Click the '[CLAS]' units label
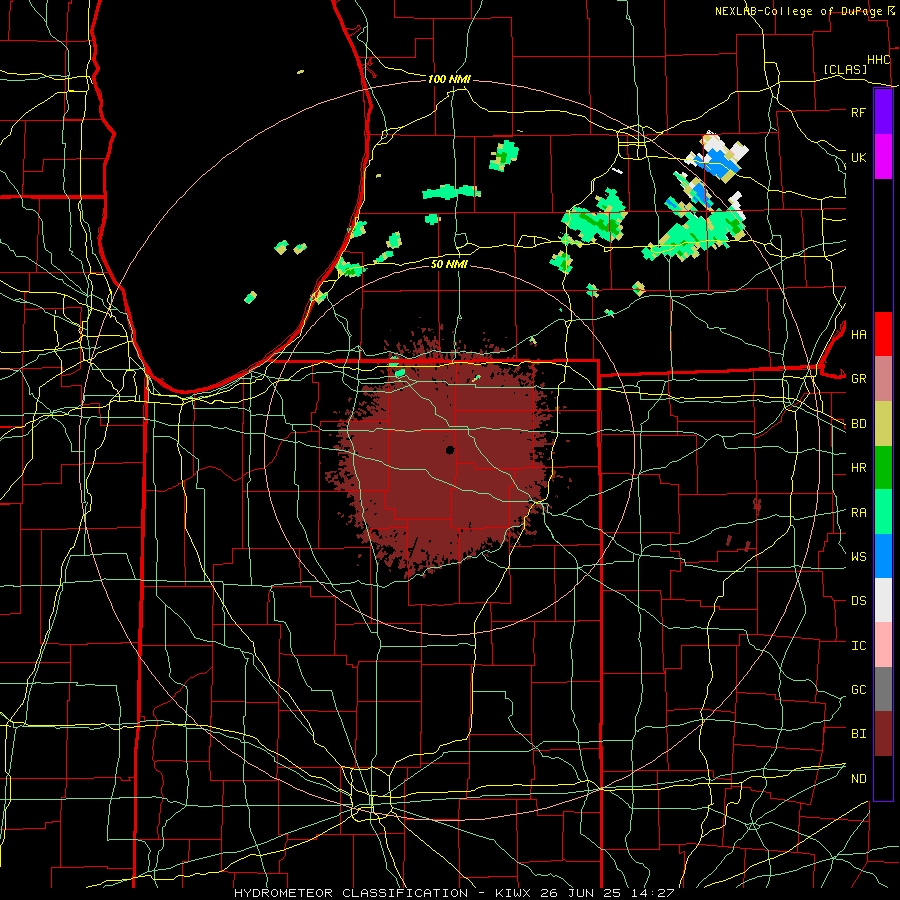Image resolution: width=900 pixels, height=900 pixels. click(x=845, y=69)
